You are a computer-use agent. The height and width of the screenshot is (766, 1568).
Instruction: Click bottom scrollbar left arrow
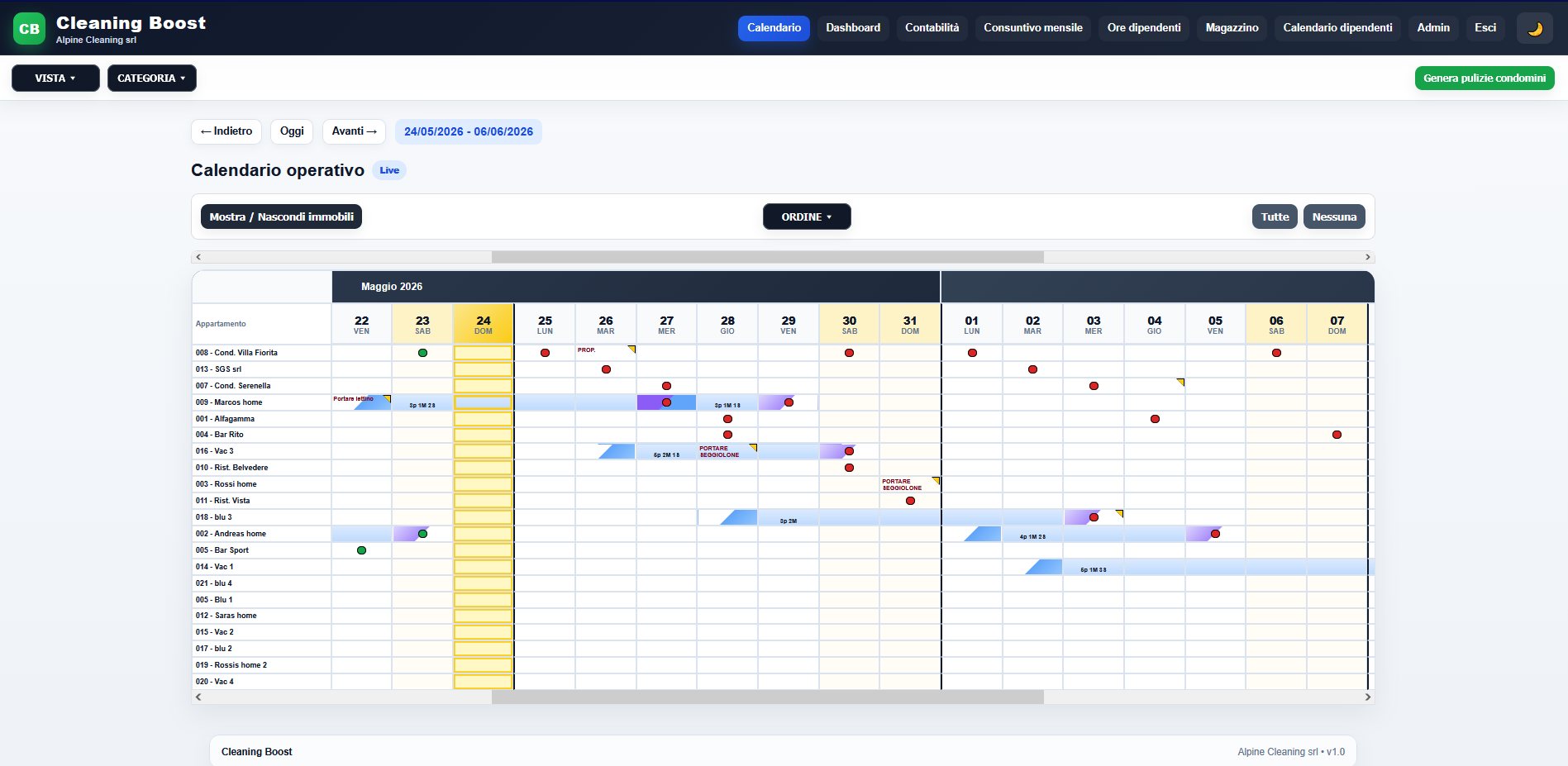pos(198,697)
